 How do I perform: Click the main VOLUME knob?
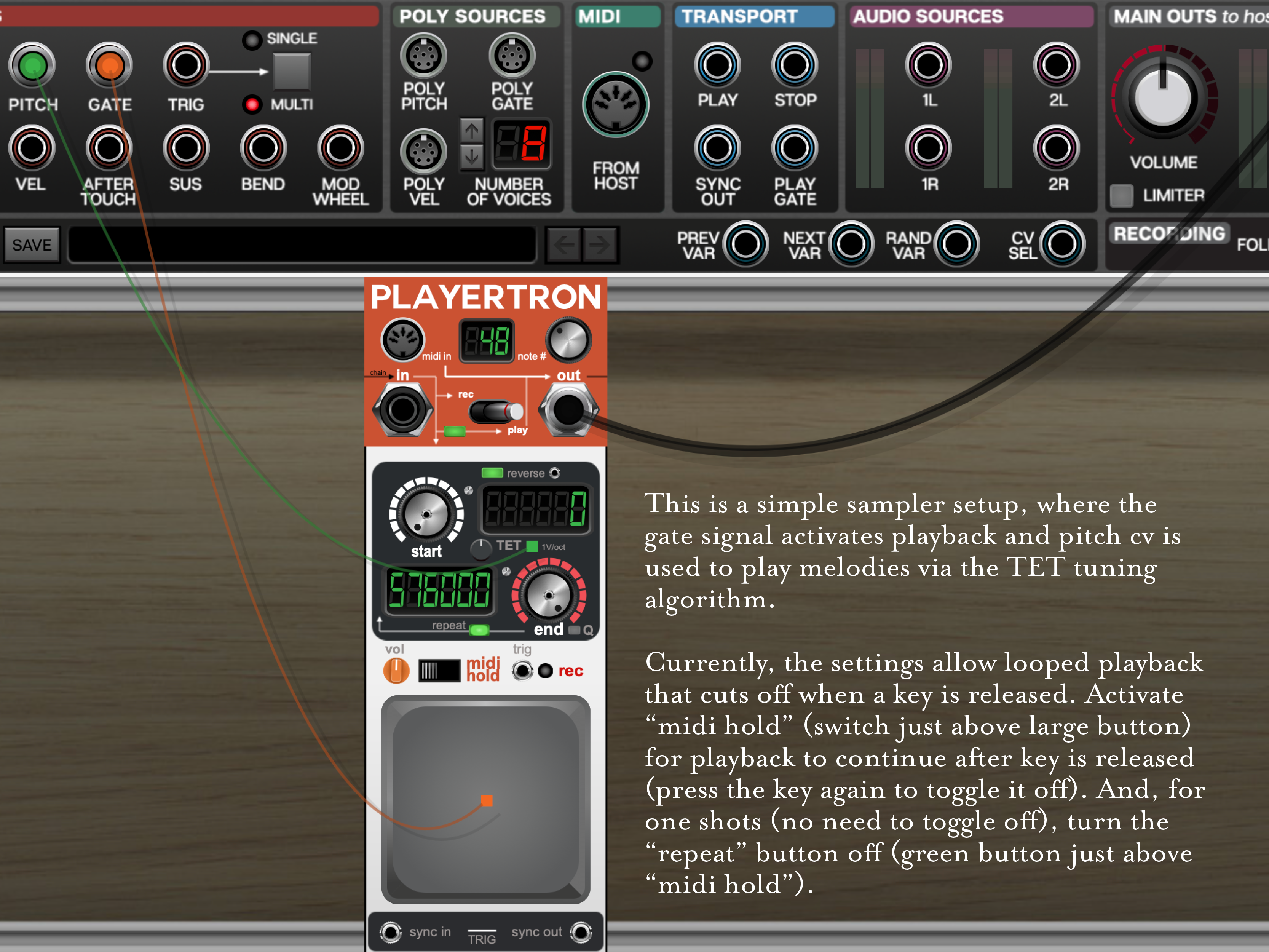pos(1163,97)
